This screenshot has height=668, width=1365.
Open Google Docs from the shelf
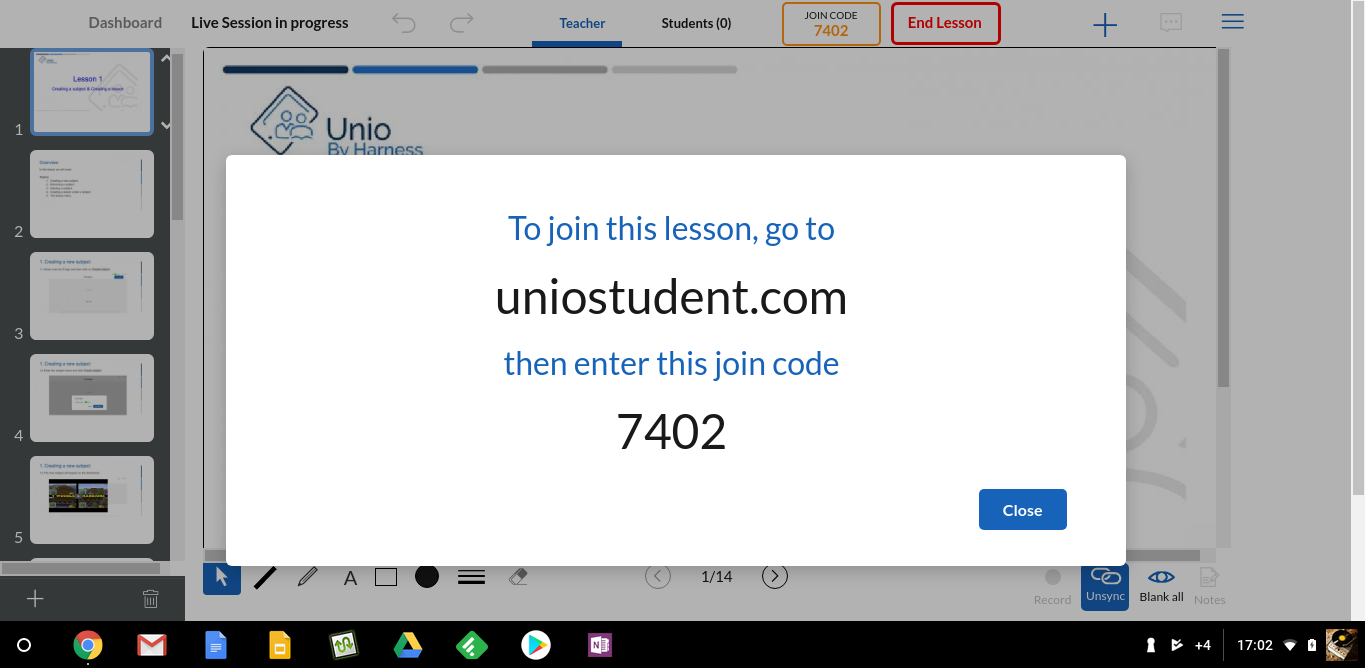(216, 645)
